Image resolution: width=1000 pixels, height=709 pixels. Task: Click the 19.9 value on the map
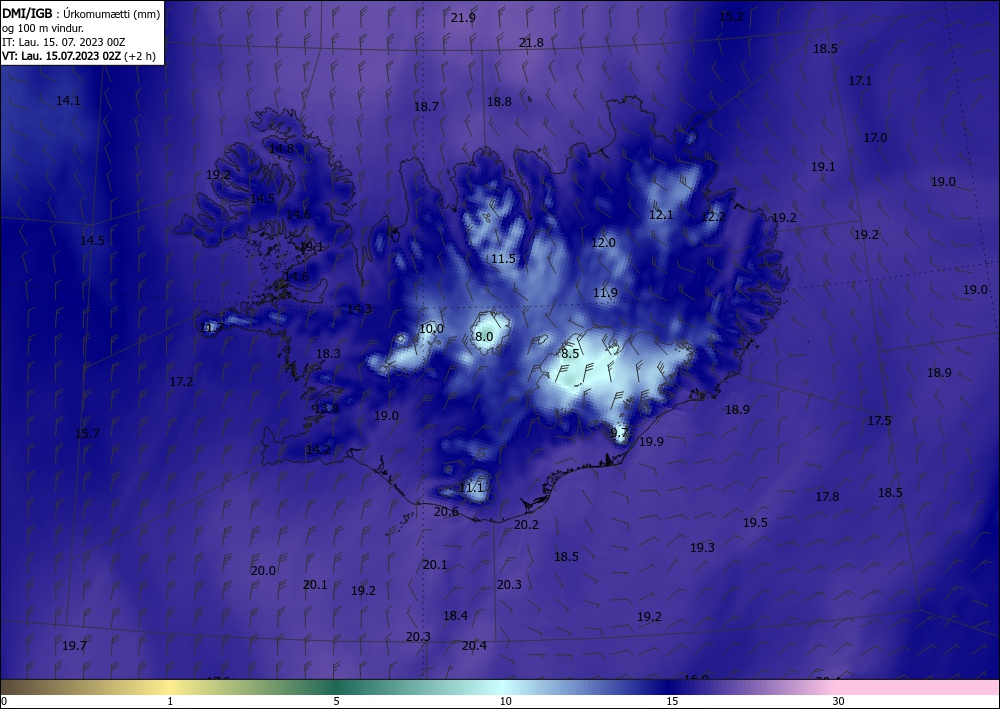point(651,442)
